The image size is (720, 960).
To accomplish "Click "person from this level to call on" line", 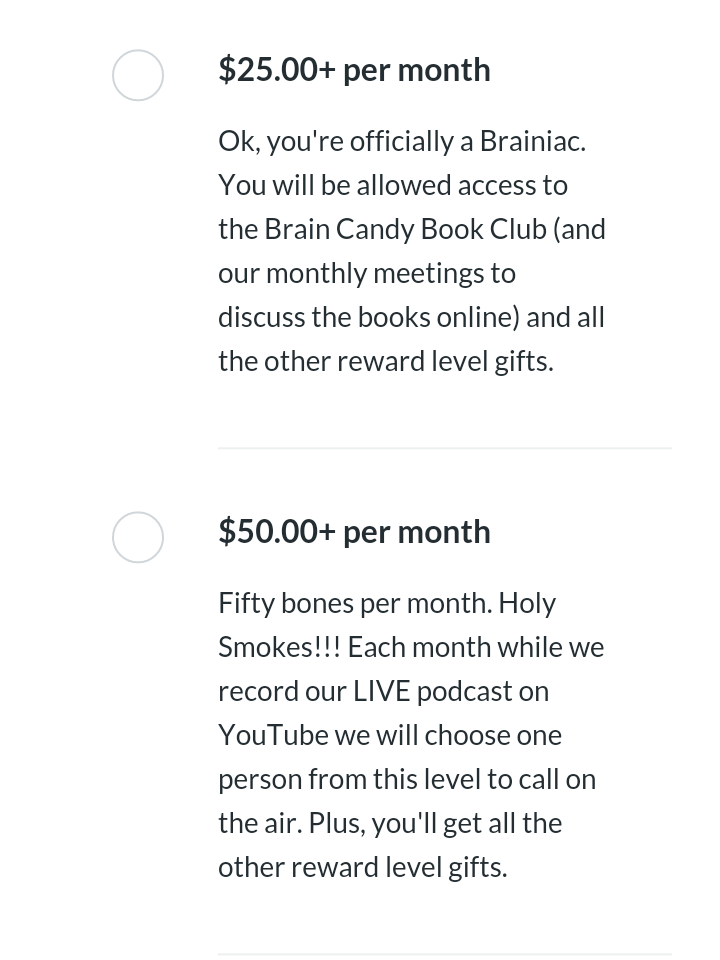I will tap(407, 780).
